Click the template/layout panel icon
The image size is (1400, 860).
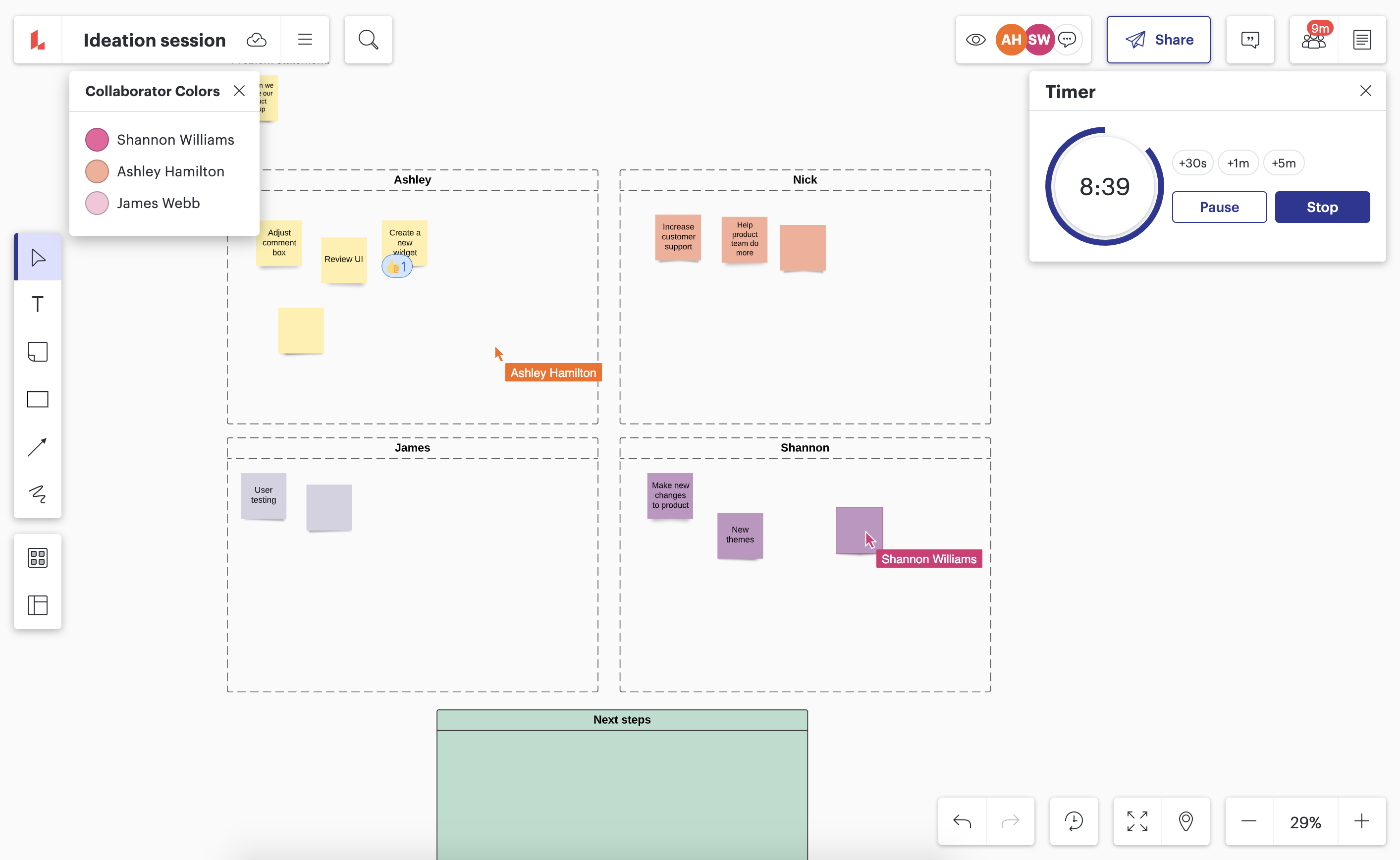tap(38, 604)
